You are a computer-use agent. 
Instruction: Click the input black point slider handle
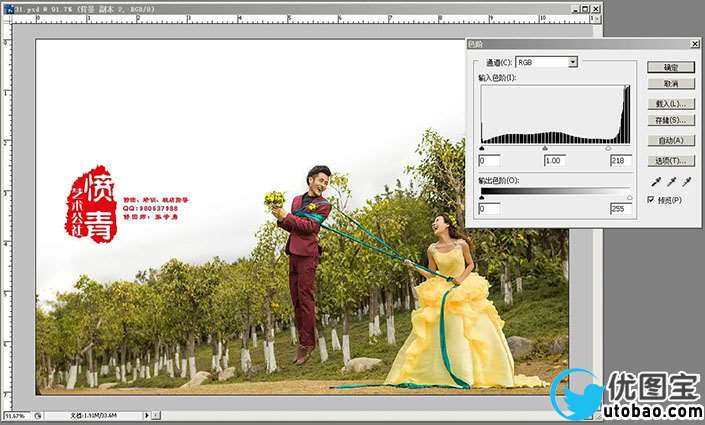coord(482,148)
